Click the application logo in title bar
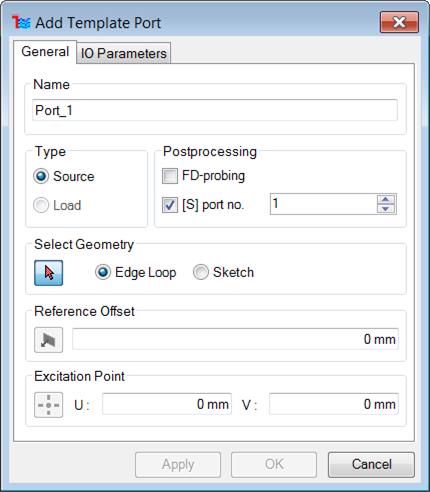 pyautogui.click(x=21, y=23)
